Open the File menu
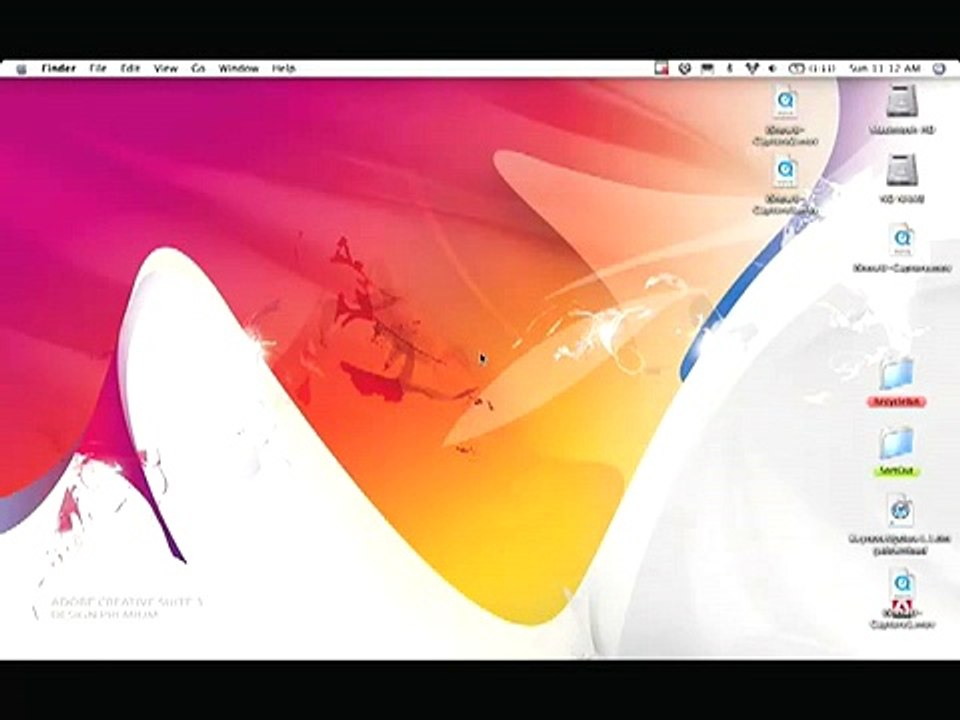 [98, 69]
